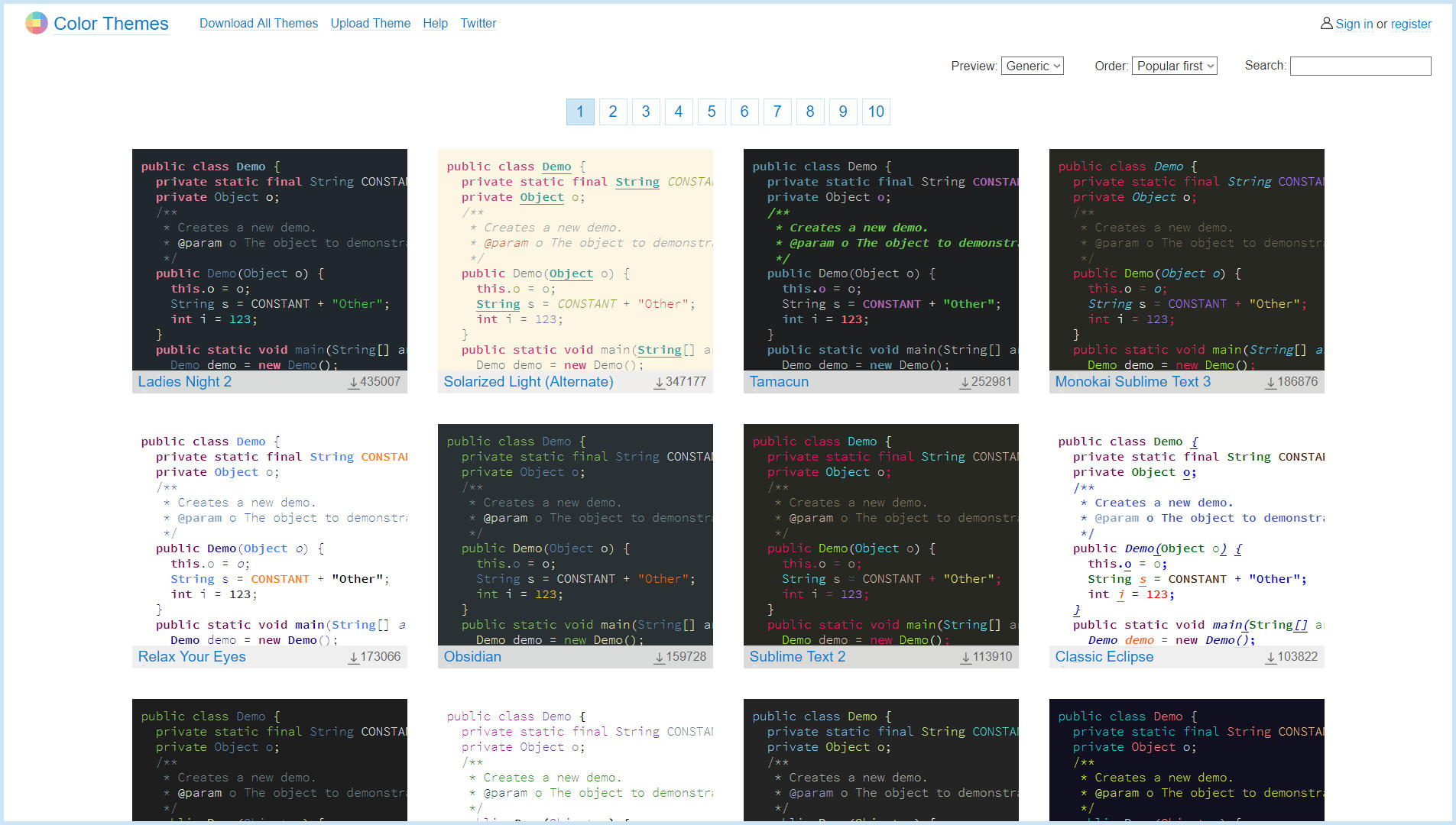
Task: Click the download icon for Obsidian
Action: (660, 657)
